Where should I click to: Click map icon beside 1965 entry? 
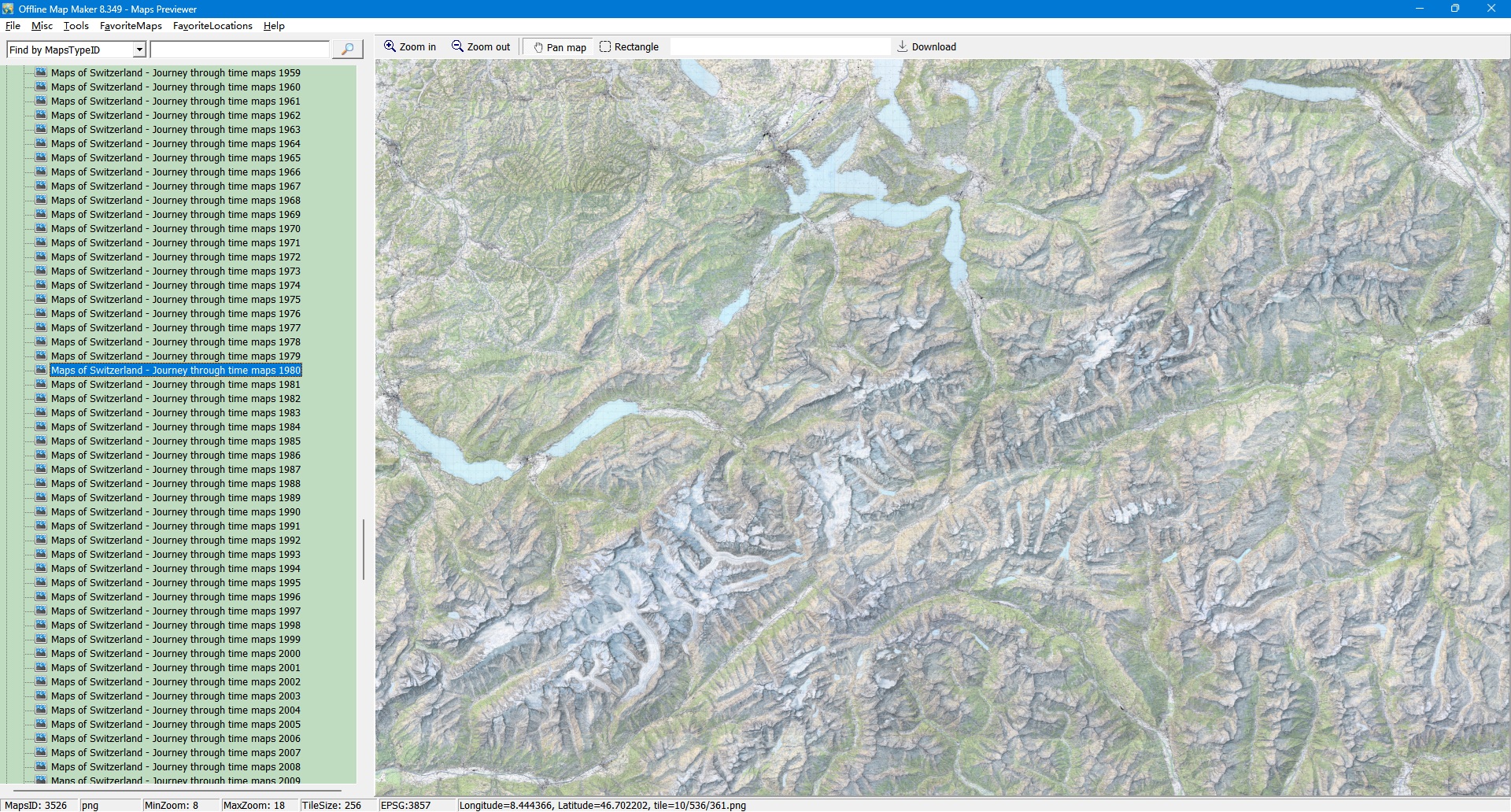point(41,157)
